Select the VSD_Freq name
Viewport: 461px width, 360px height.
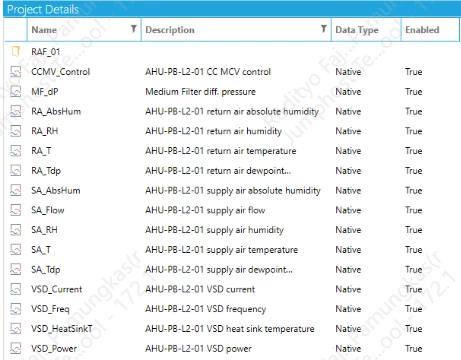pyautogui.click(x=50, y=309)
